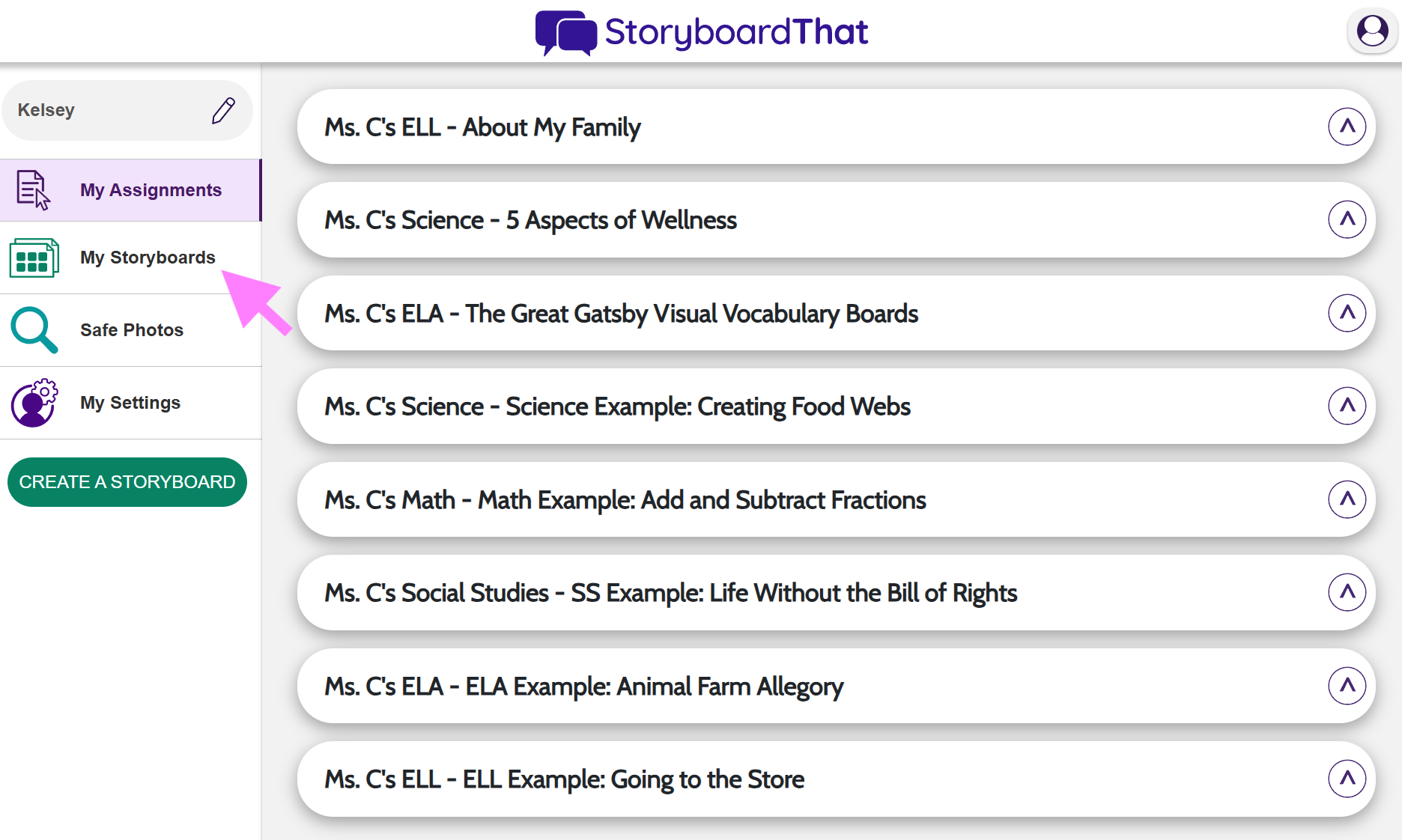The width and height of the screenshot is (1402, 840).
Task: Click the pencil edit icon beside Kelsey
Action: [x=223, y=111]
